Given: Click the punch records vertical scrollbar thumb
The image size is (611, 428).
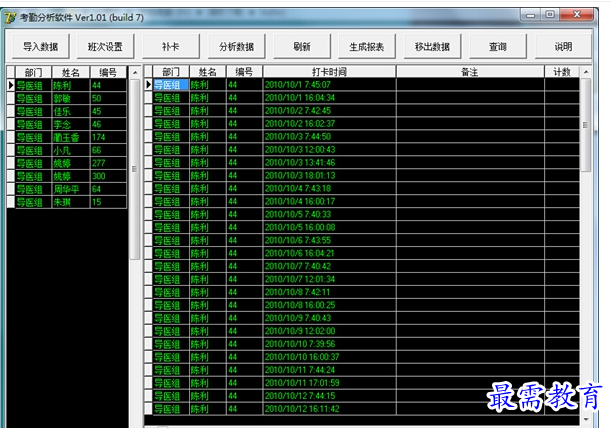Looking at the screenshot, I should (x=585, y=125).
